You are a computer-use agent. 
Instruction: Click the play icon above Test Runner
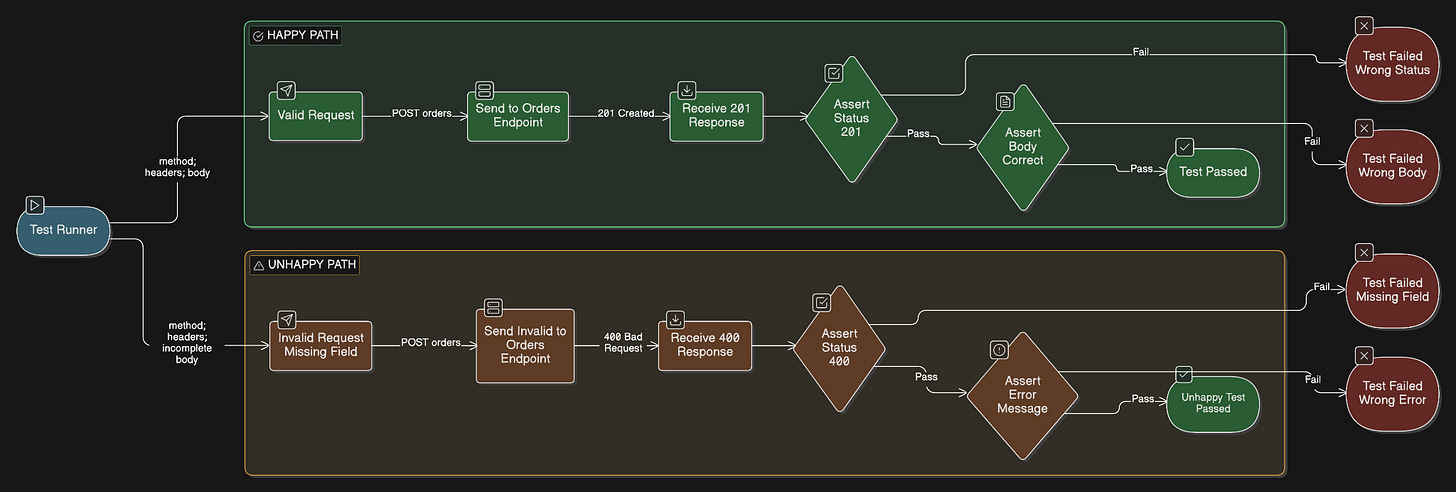[35, 205]
